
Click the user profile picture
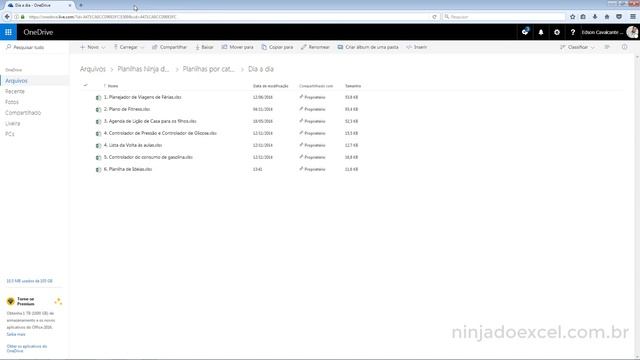click(632, 32)
